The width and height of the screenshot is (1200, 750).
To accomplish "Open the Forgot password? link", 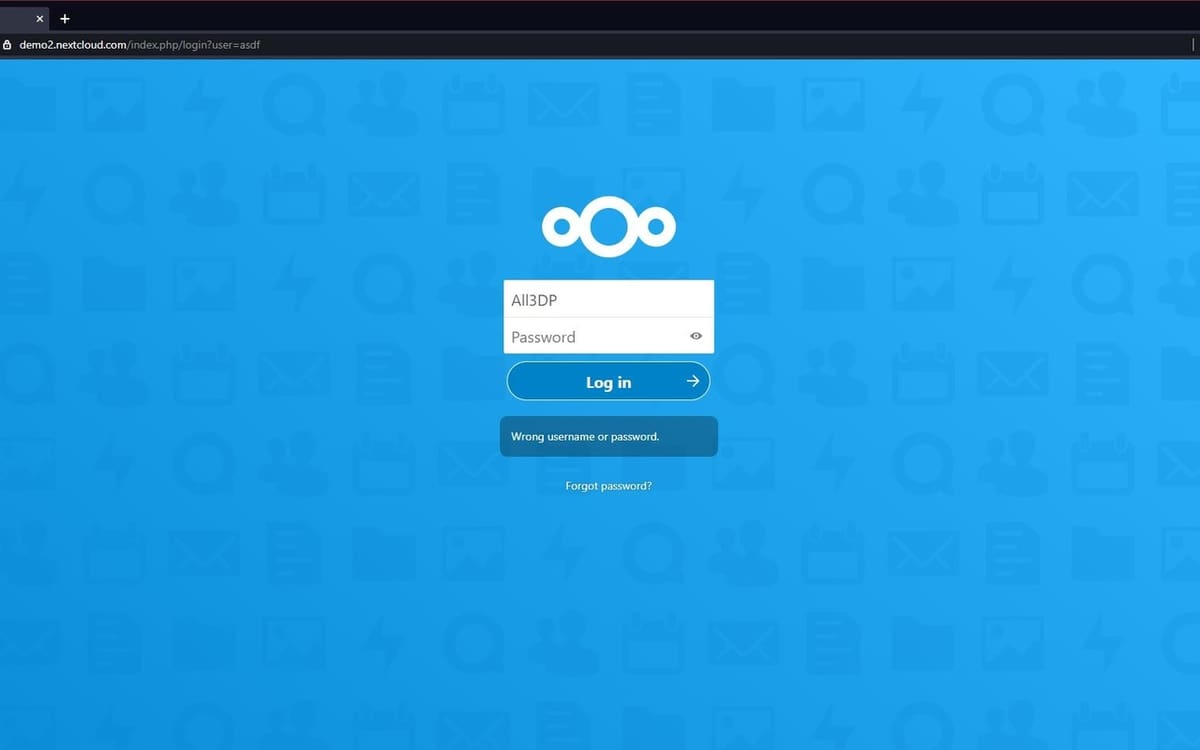I will coord(609,486).
